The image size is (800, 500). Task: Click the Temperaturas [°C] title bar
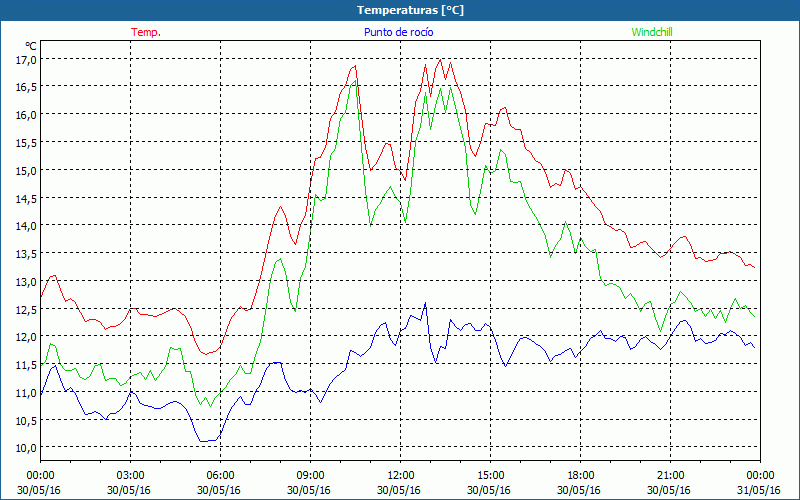(x=400, y=10)
